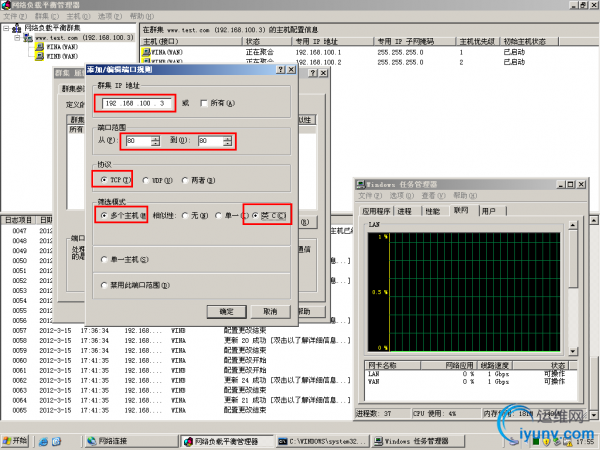Click the 专用 IP 地址 column header
The height and width of the screenshot is (450, 600).
[332, 41]
